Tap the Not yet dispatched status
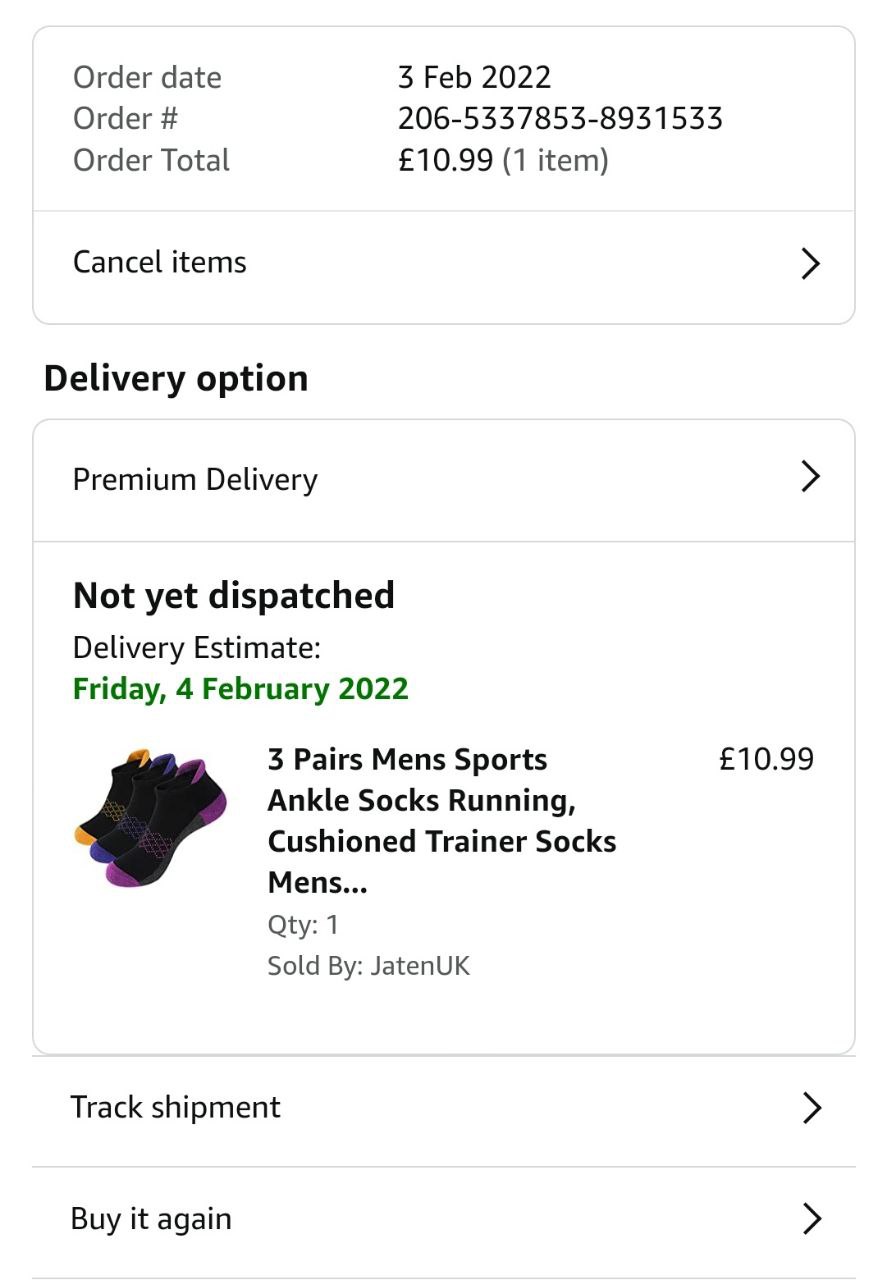886x1280 pixels. point(234,596)
